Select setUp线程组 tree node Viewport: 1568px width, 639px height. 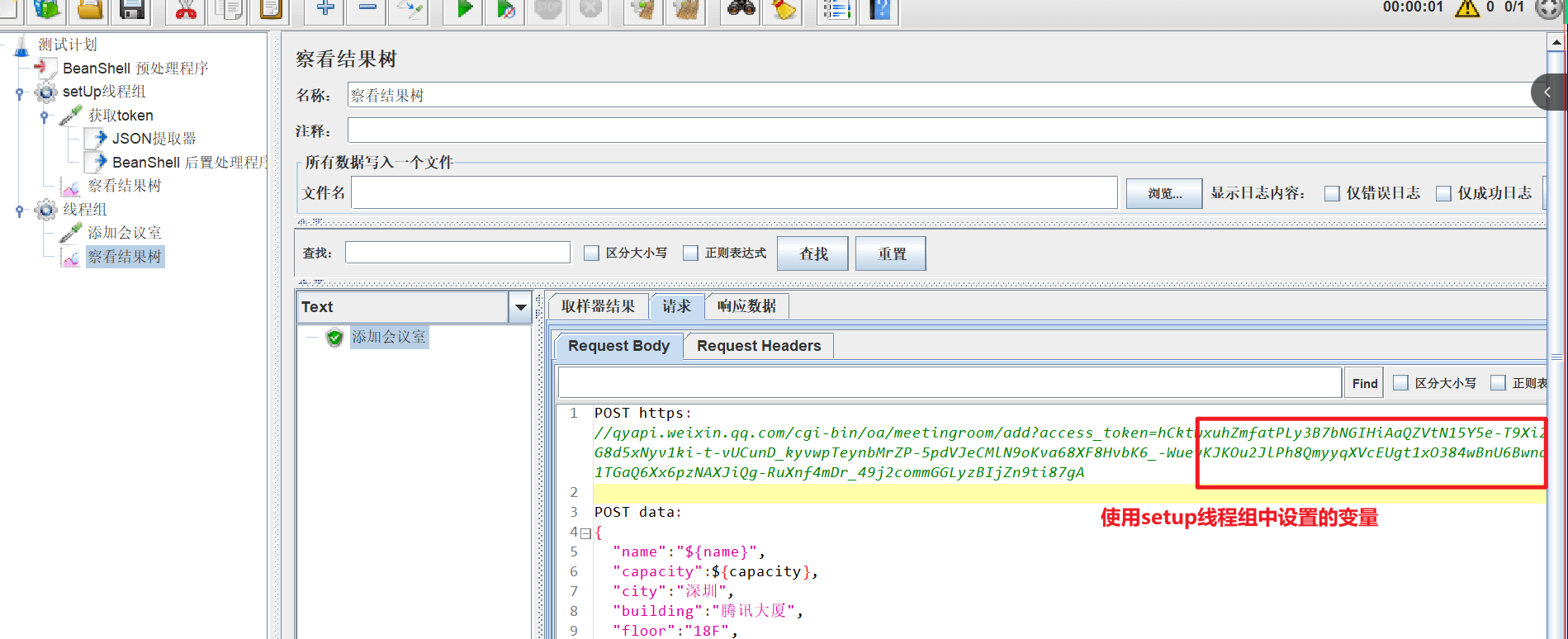coord(104,92)
